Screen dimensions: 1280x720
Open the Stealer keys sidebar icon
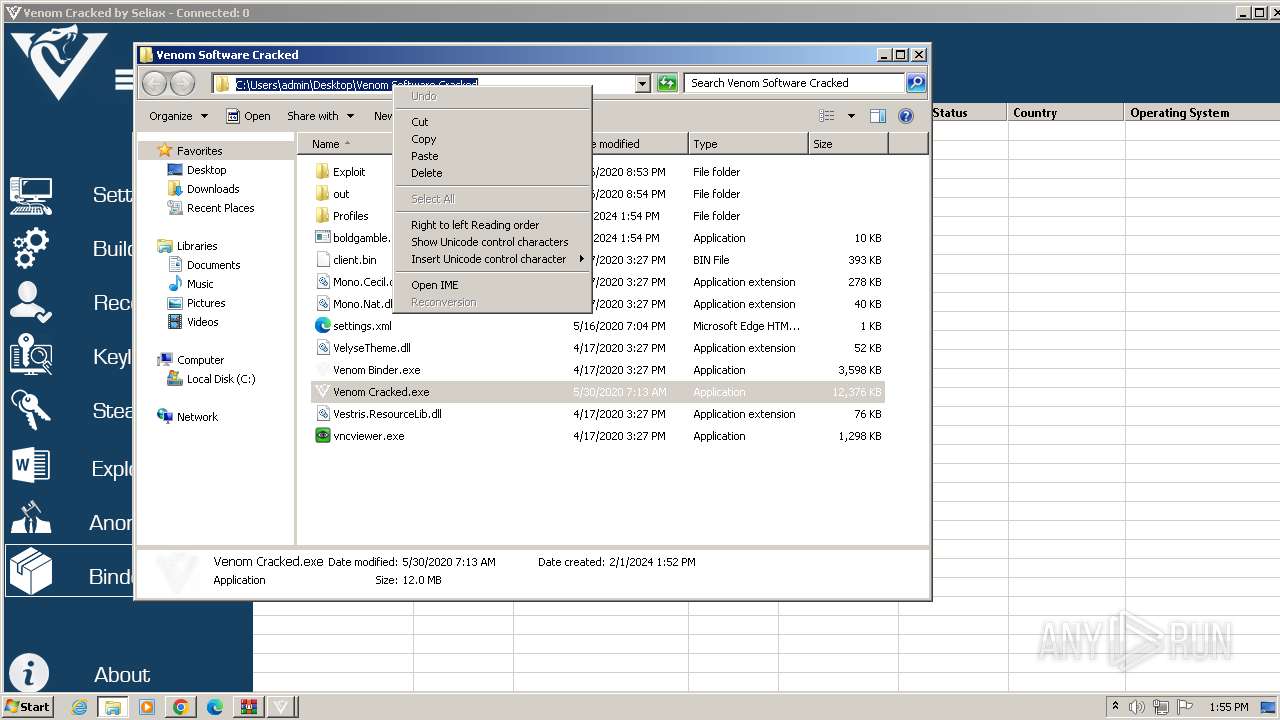(30, 410)
